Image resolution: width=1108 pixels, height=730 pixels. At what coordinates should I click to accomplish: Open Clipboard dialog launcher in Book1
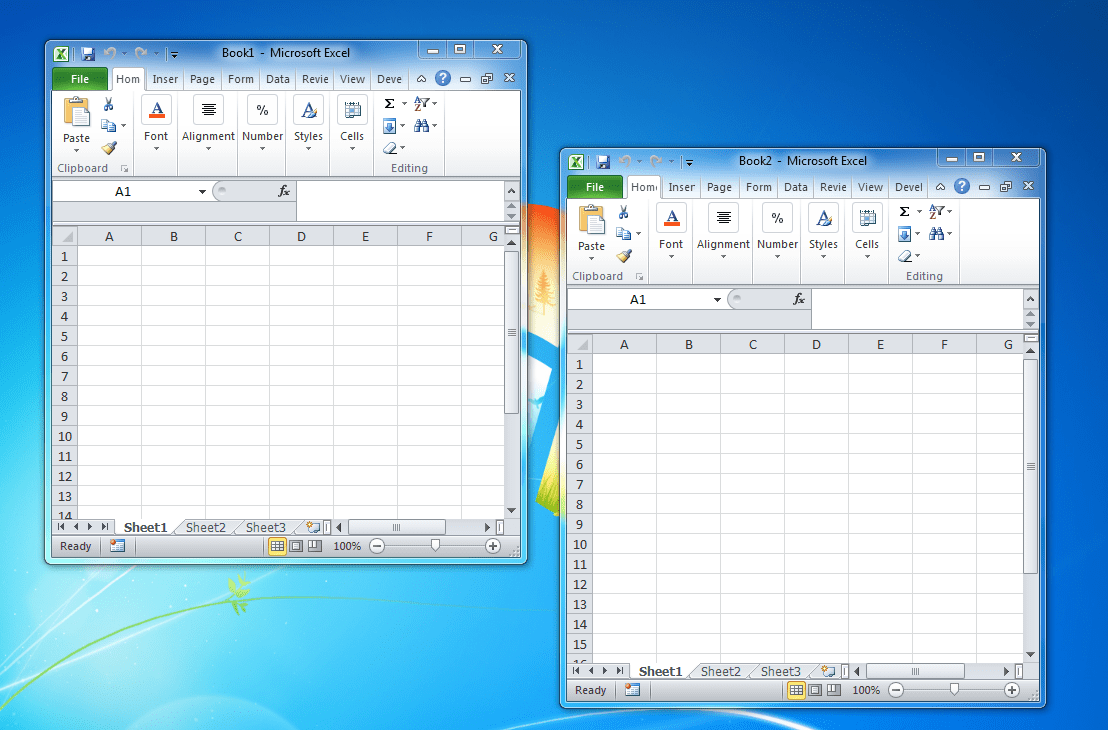click(x=124, y=169)
